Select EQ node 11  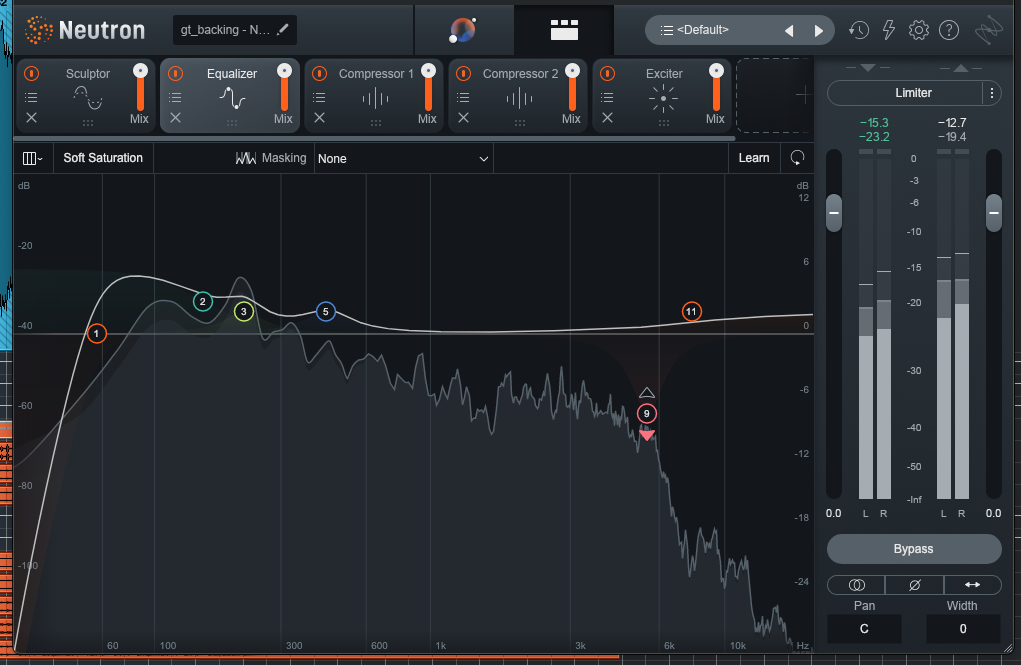692,311
